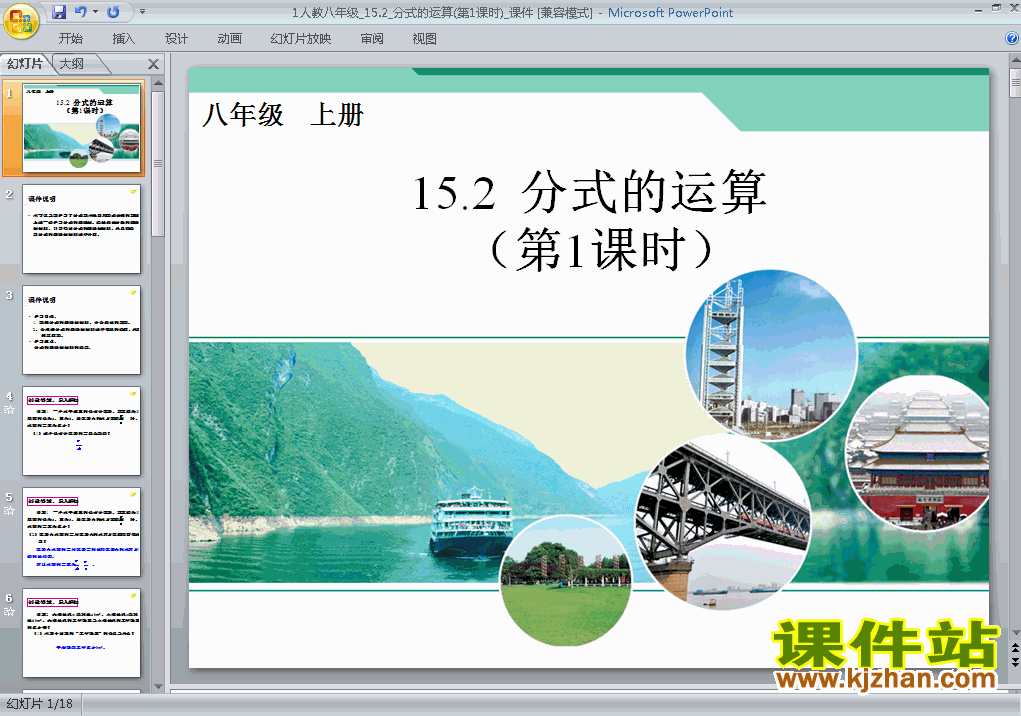This screenshot has height=716, width=1021.
Task: Open the 设计 ribbon tab
Action: [x=176, y=39]
